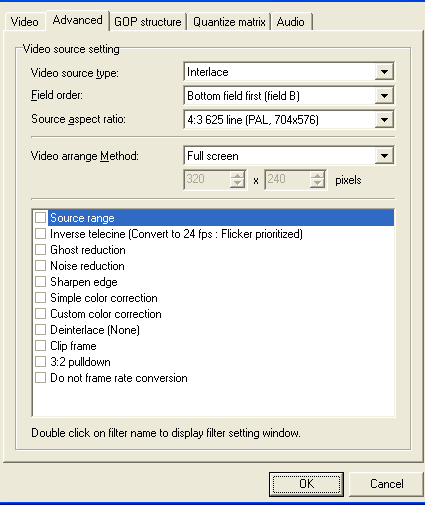Click the Cancel button
The height and width of the screenshot is (505, 425).
click(386, 484)
